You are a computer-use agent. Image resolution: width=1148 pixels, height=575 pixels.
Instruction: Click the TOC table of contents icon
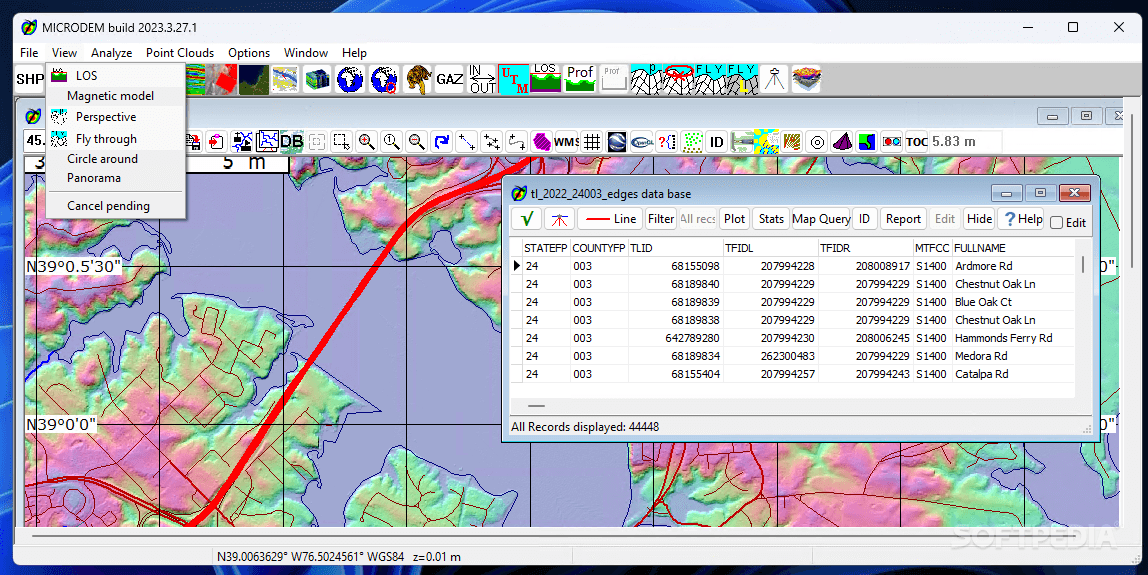pos(917,141)
